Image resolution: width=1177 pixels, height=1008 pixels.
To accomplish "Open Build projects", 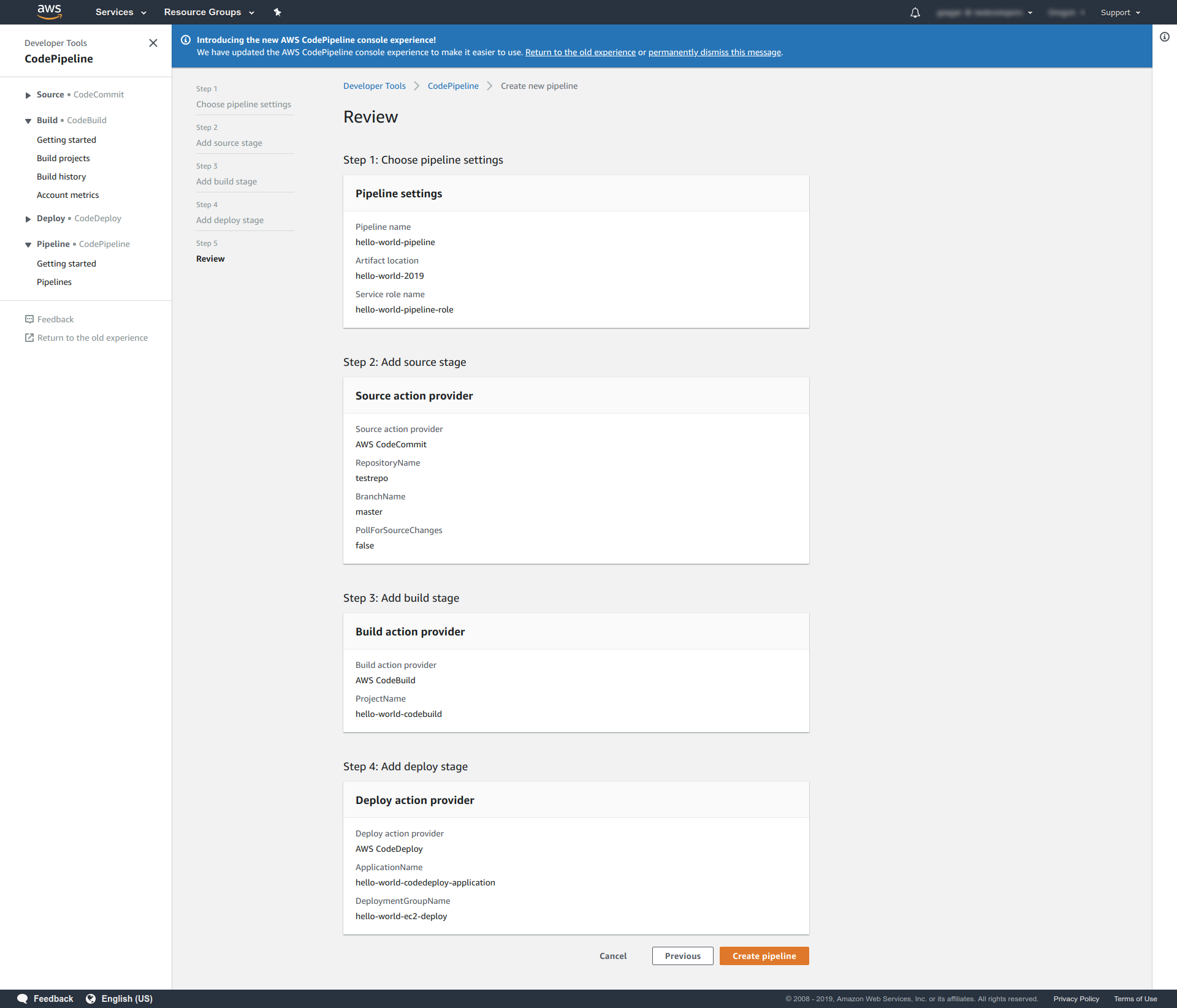I will (x=63, y=158).
